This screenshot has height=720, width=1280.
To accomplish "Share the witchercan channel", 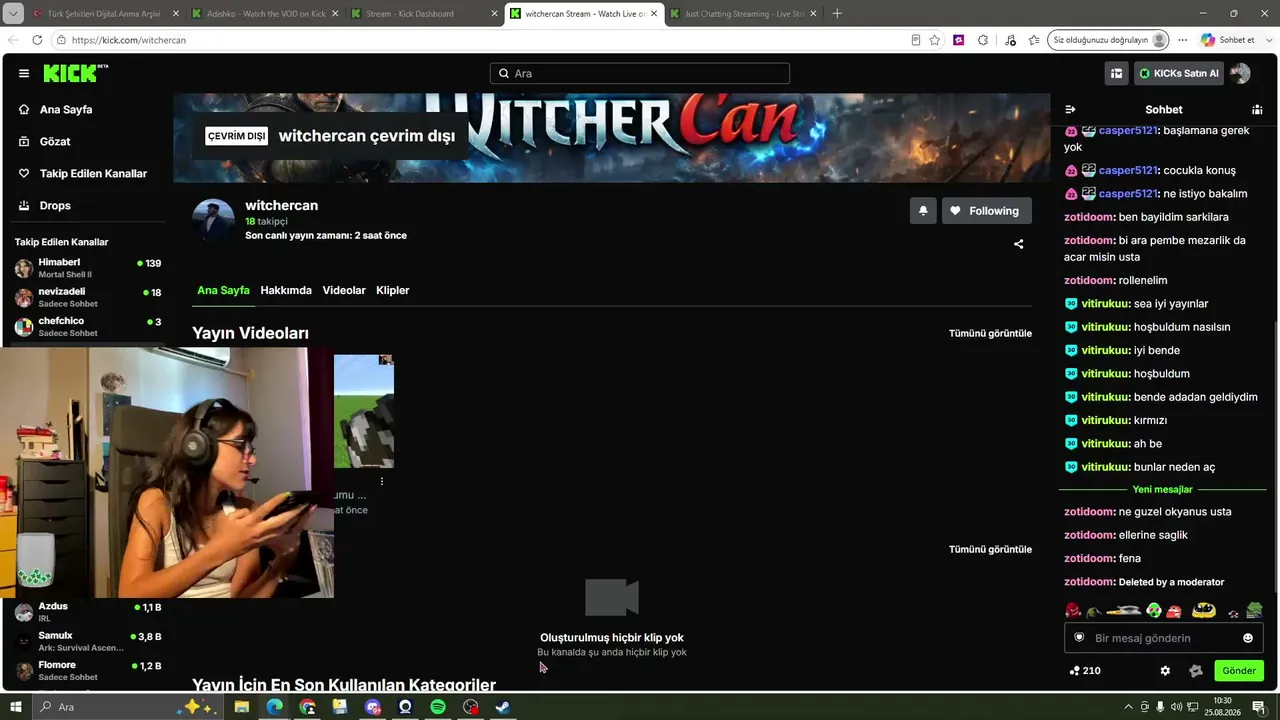I will (1018, 244).
